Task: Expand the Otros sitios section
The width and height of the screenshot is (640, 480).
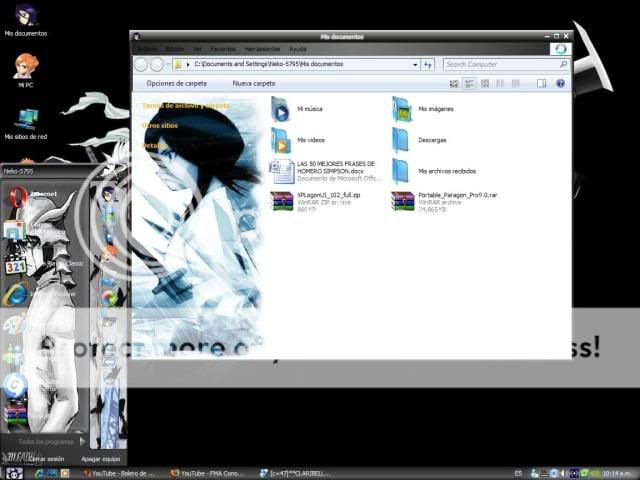Action: pos(160,126)
